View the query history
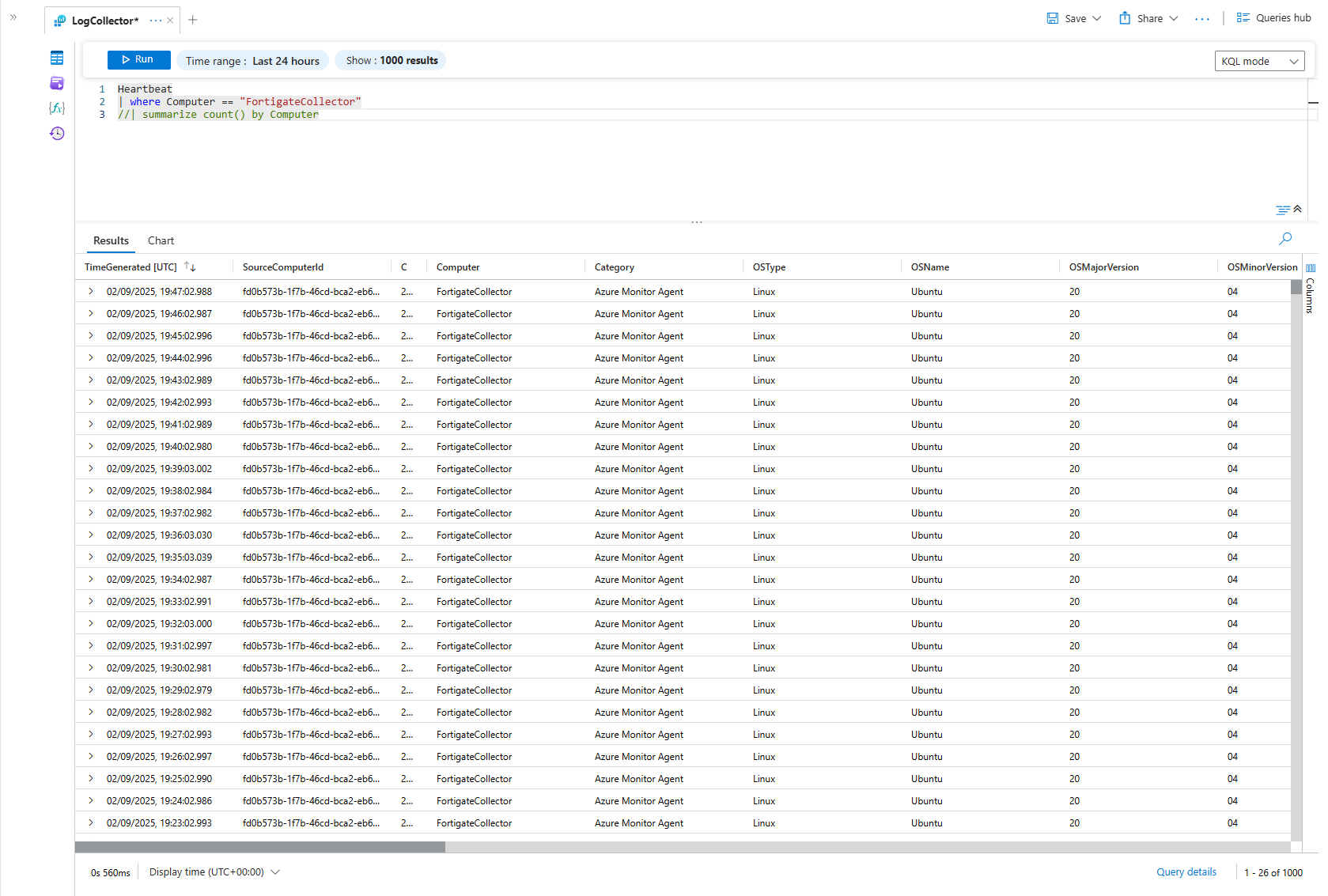 (56, 133)
